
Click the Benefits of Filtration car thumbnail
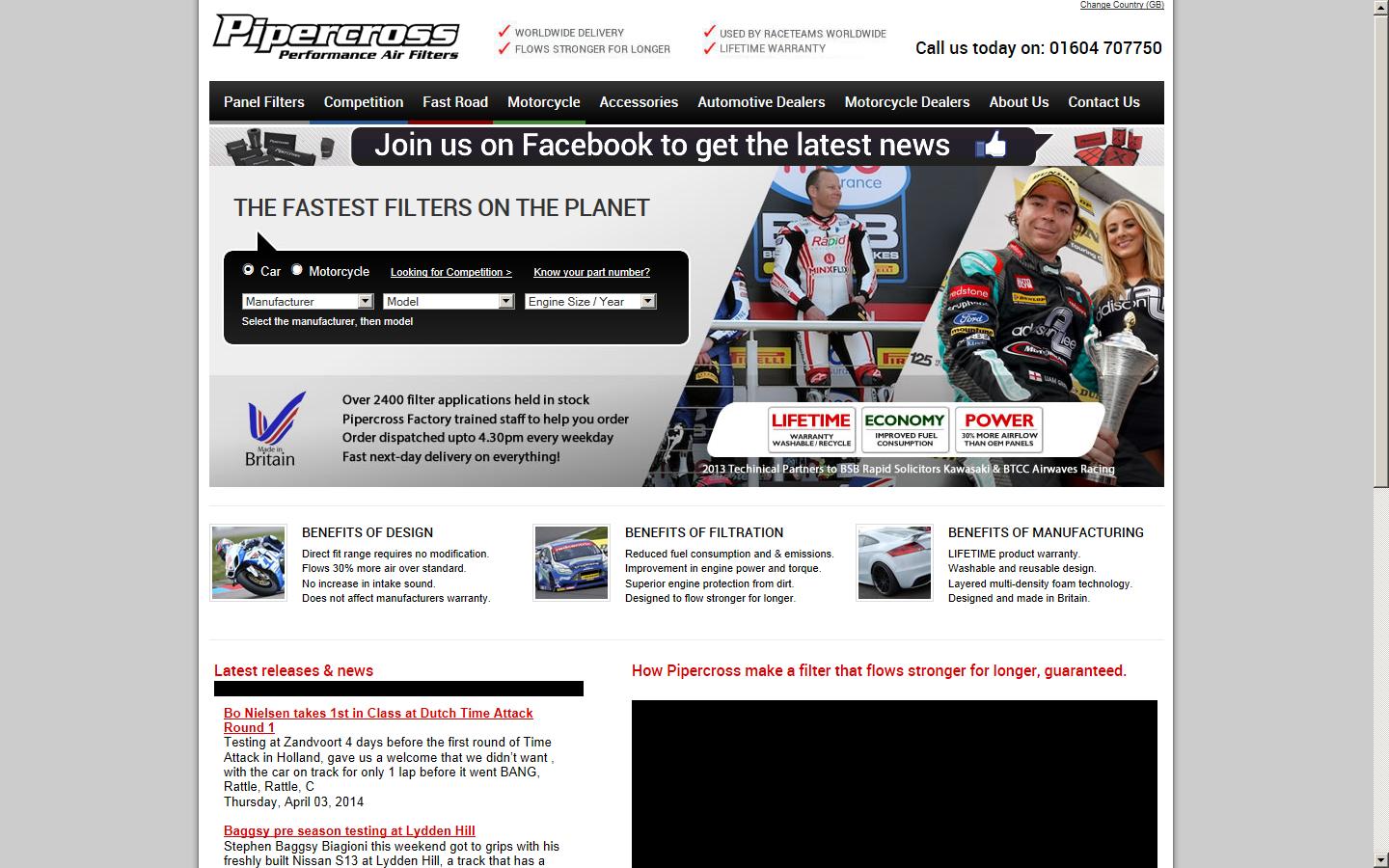[x=571, y=562]
